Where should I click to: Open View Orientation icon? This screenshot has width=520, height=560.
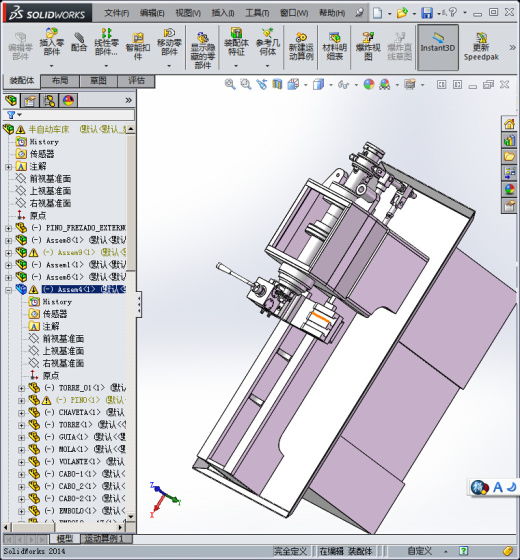point(293,85)
